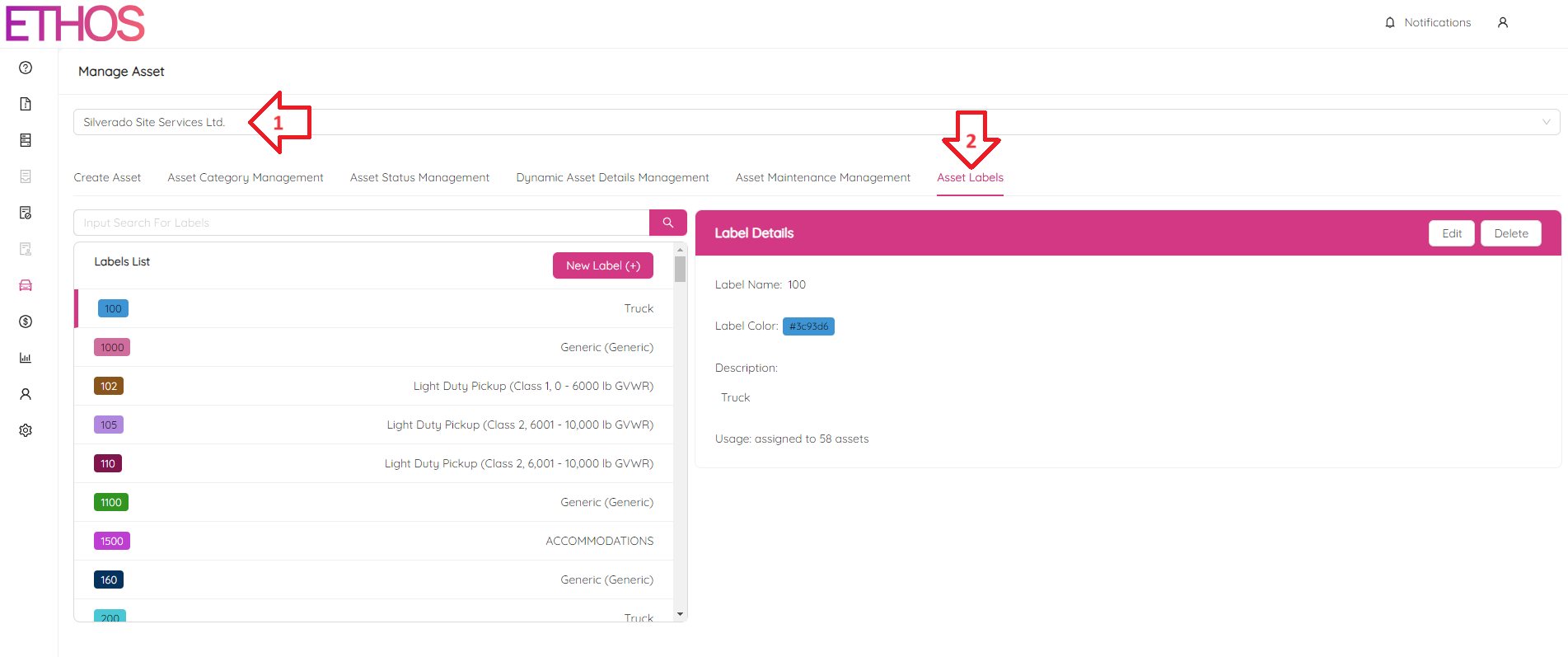Click the New Label (+) button
The height and width of the screenshot is (657, 1568).
[x=602, y=265]
